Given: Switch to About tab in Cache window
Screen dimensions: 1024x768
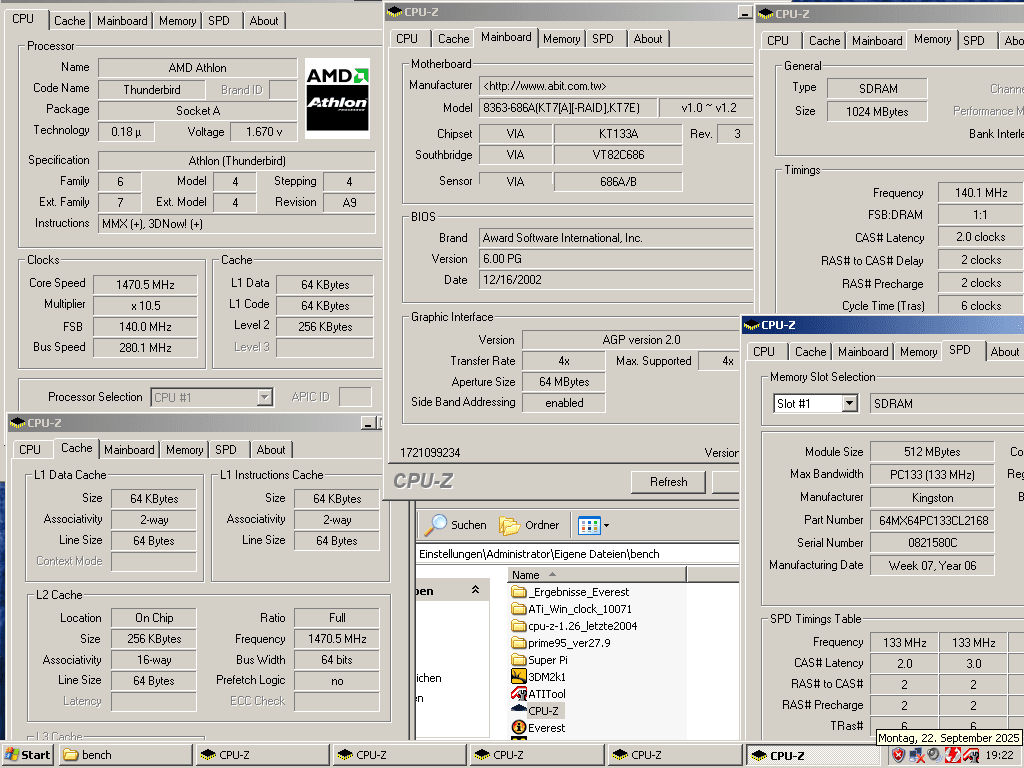Looking at the screenshot, I should 270,449.
